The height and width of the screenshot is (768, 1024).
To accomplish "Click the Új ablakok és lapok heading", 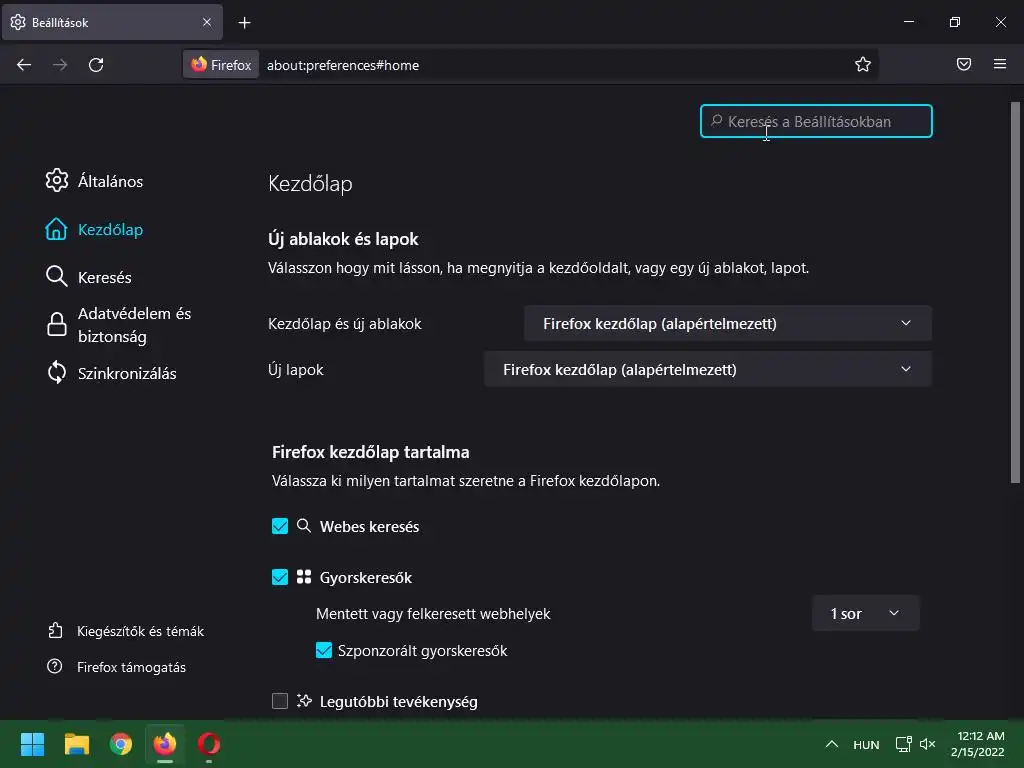I will click(x=343, y=239).
